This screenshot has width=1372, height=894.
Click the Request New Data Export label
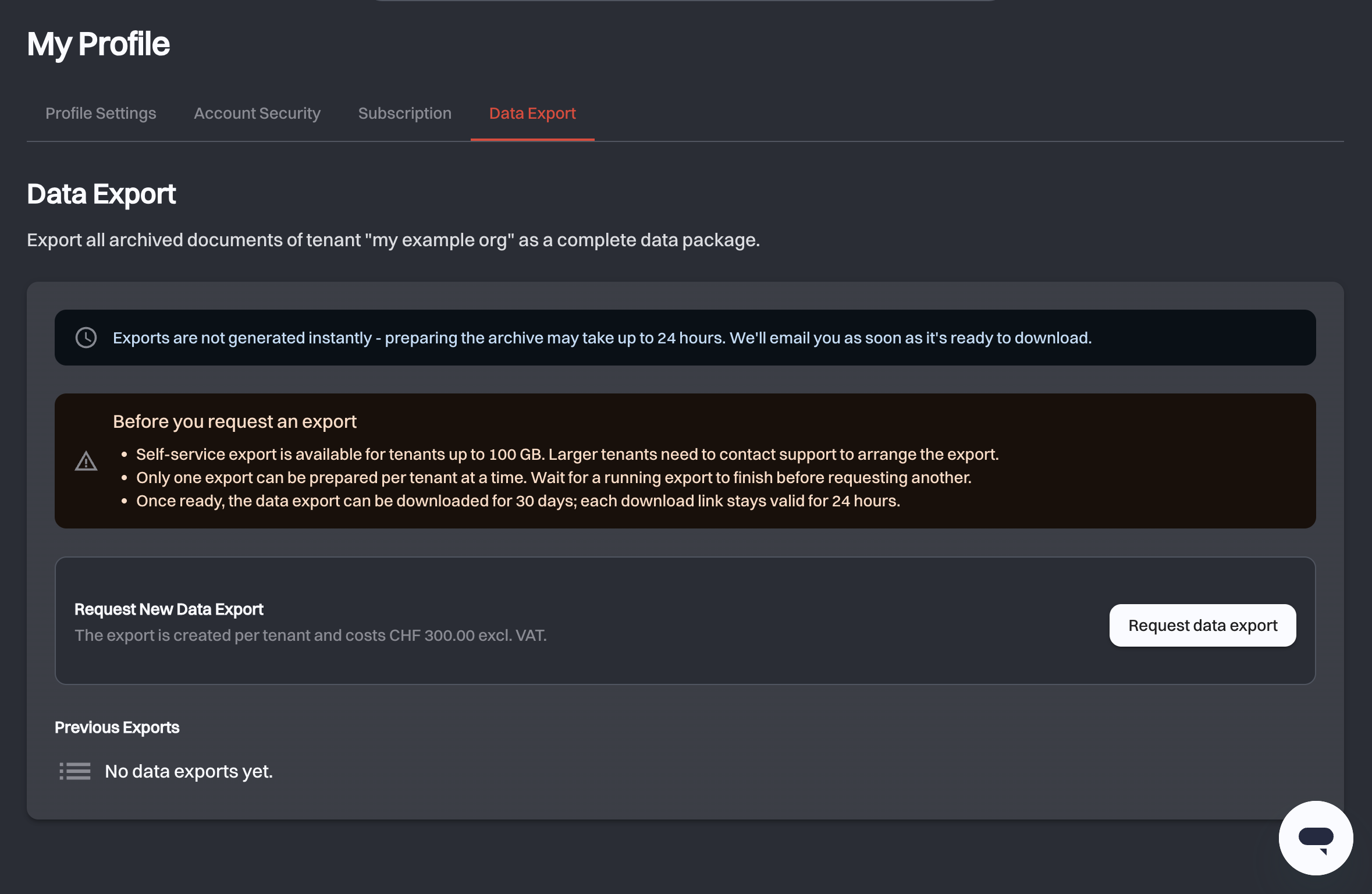[x=169, y=609]
